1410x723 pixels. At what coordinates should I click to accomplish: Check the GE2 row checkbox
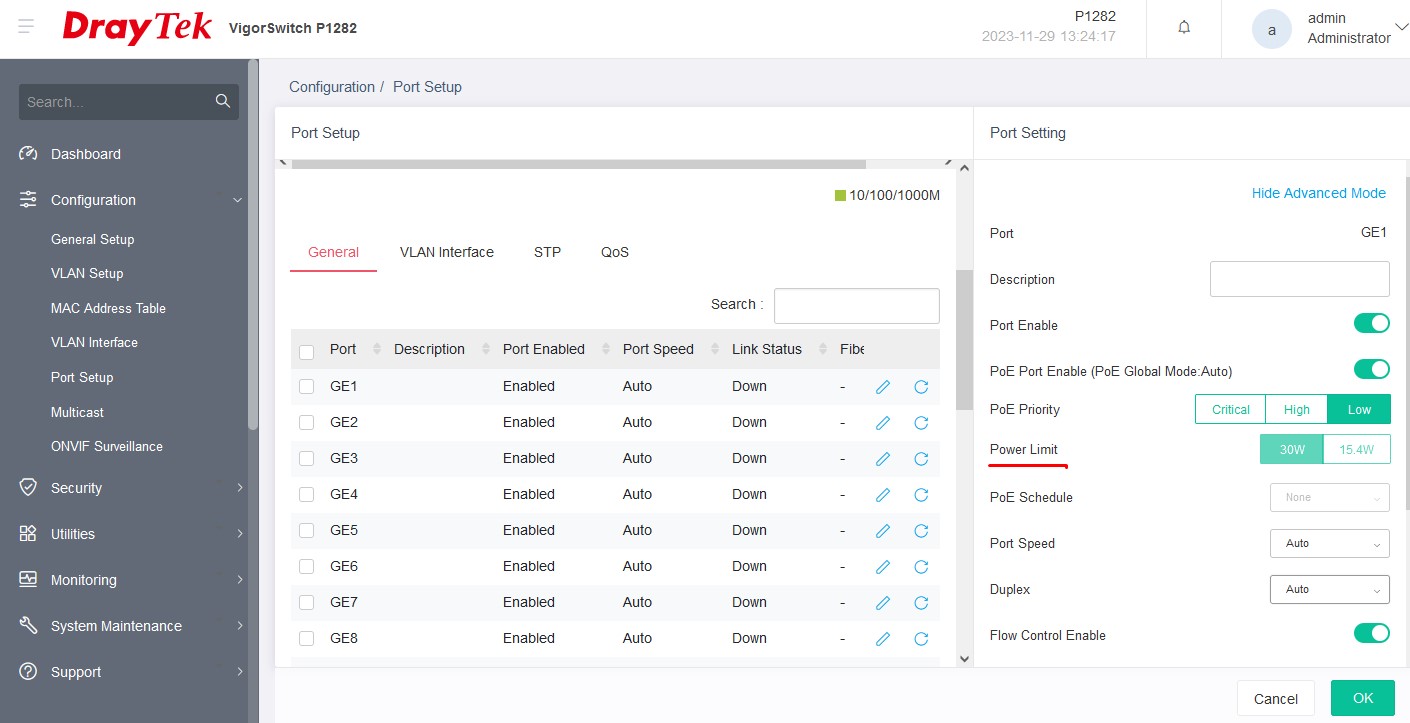point(307,423)
